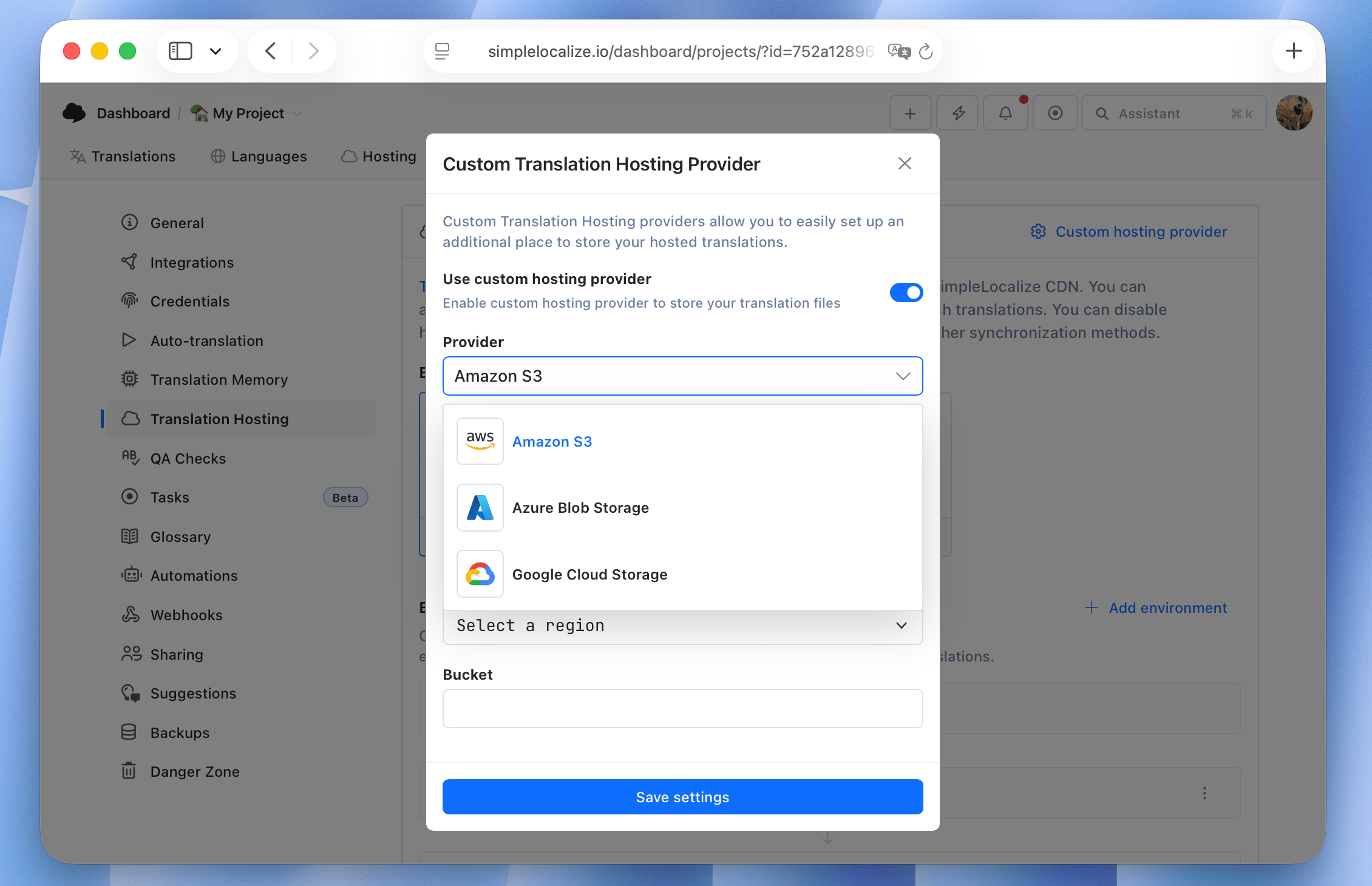
Task: Click the Add environment link
Action: click(x=1156, y=607)
